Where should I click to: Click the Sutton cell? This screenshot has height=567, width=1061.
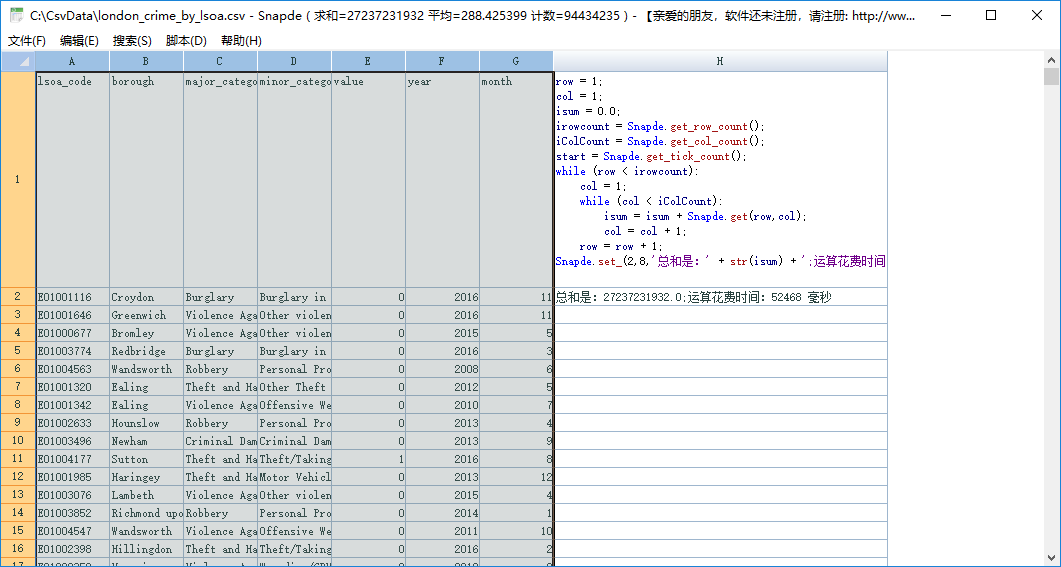[146, 459]
